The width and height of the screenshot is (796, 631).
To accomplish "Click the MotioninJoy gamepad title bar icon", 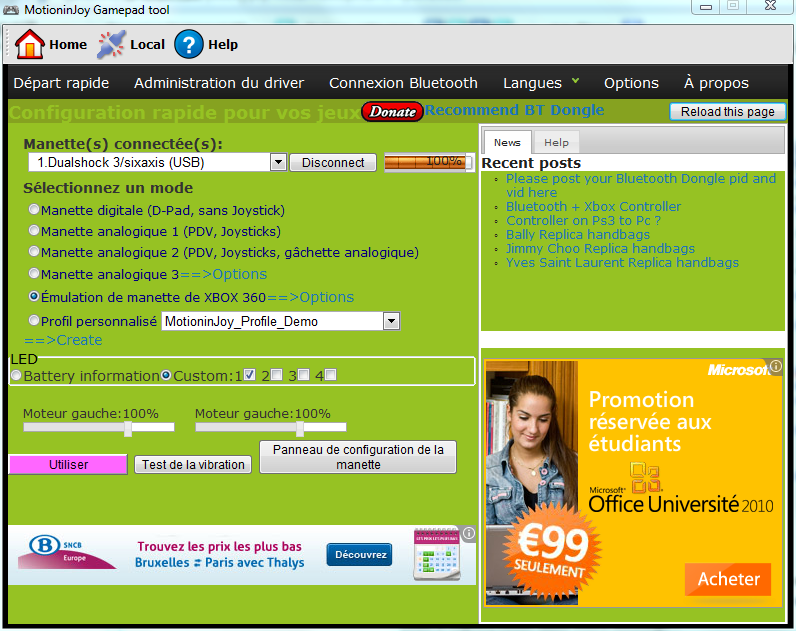I will pyautogui.click(x=11, y=10).
